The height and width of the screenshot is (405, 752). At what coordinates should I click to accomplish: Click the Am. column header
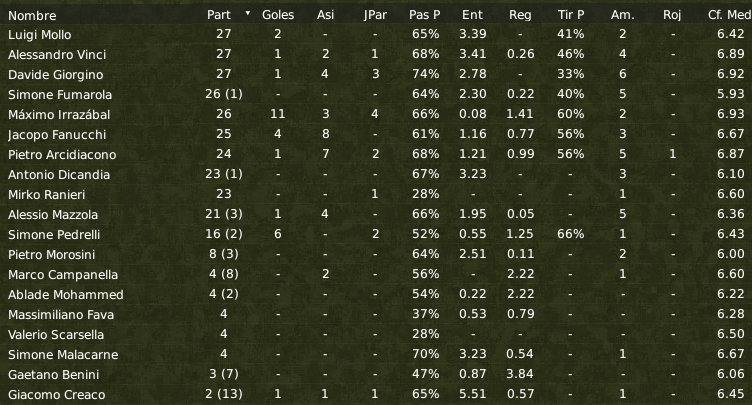click(x=623, y=15)
